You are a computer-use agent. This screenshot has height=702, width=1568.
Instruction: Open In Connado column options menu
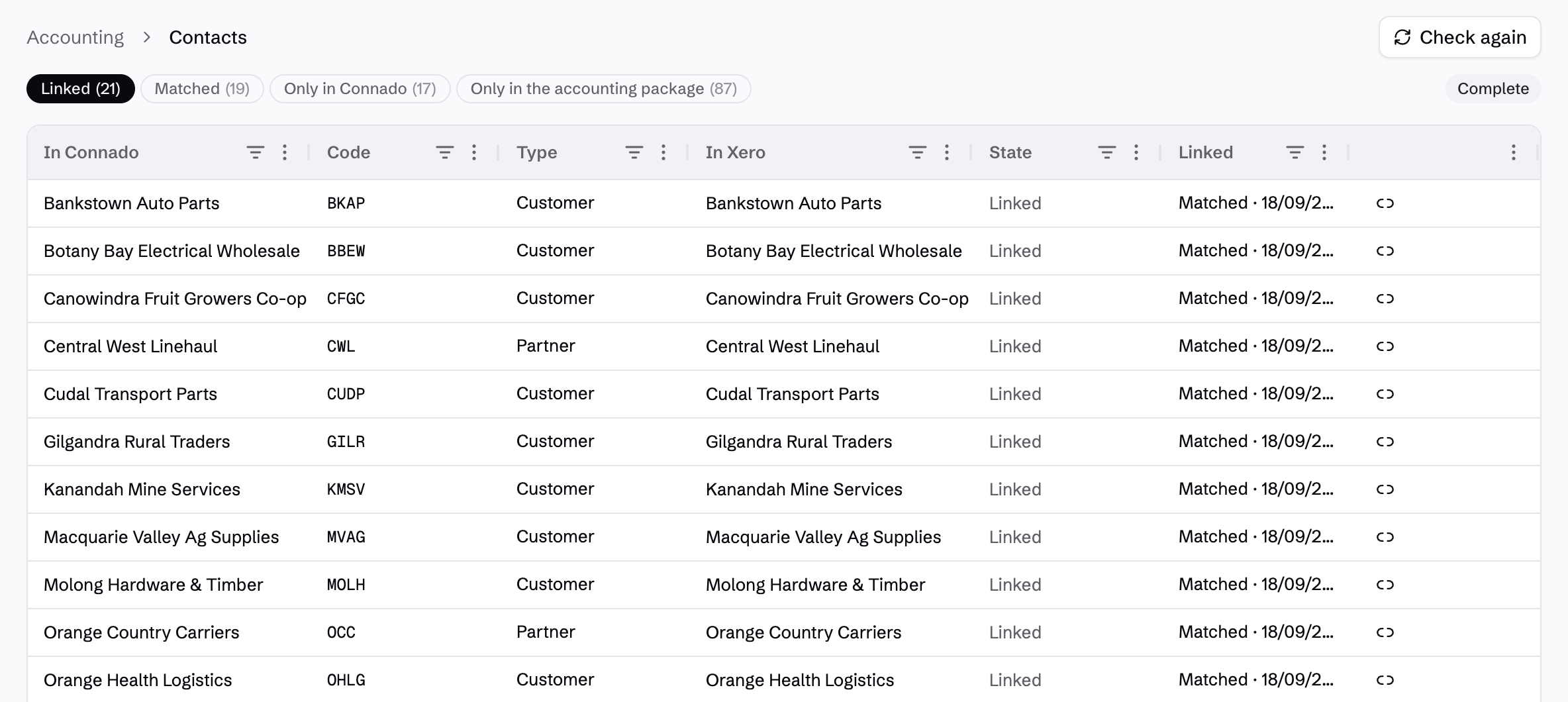click(285, 152)
